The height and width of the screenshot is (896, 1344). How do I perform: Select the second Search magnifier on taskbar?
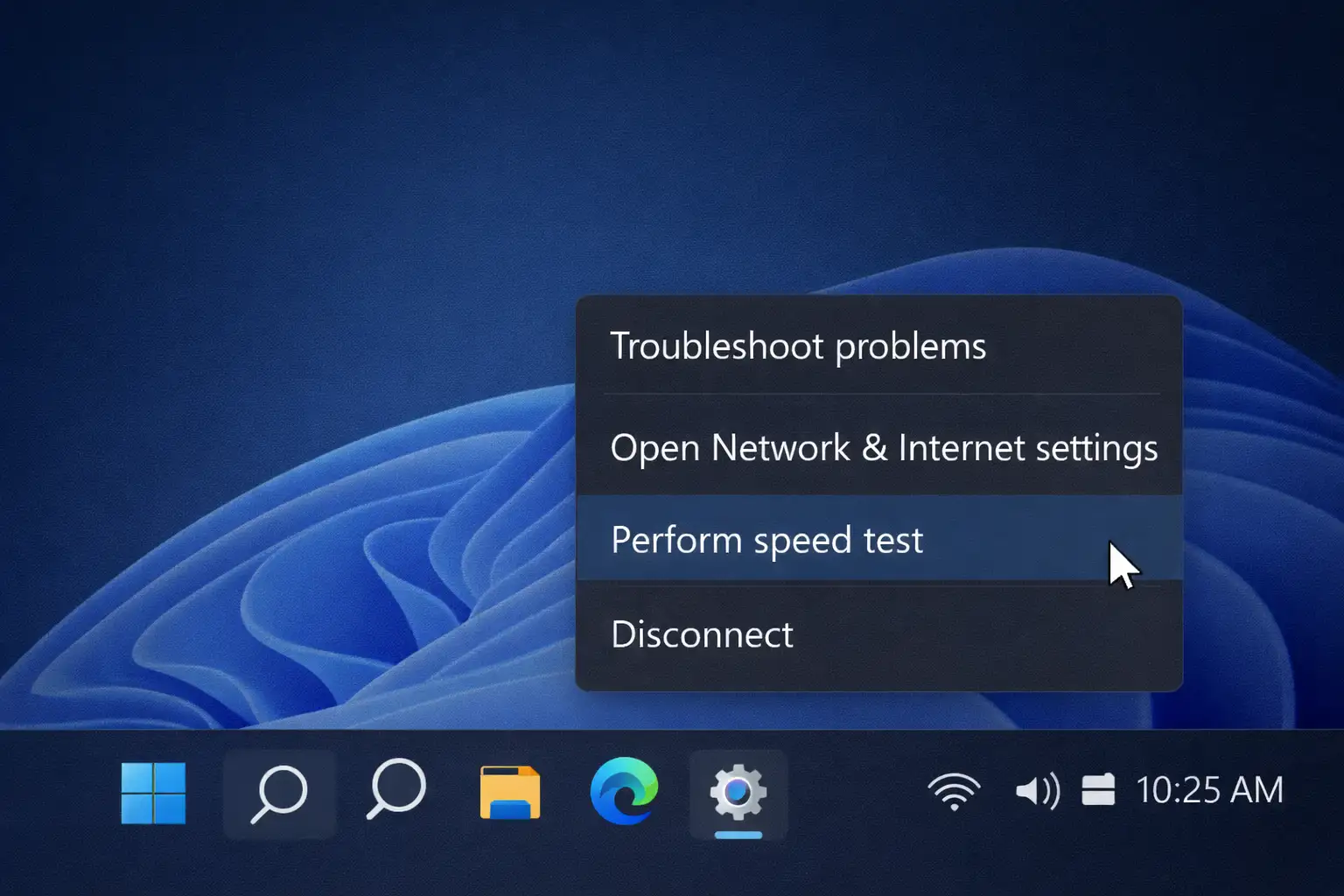(395, 794)
